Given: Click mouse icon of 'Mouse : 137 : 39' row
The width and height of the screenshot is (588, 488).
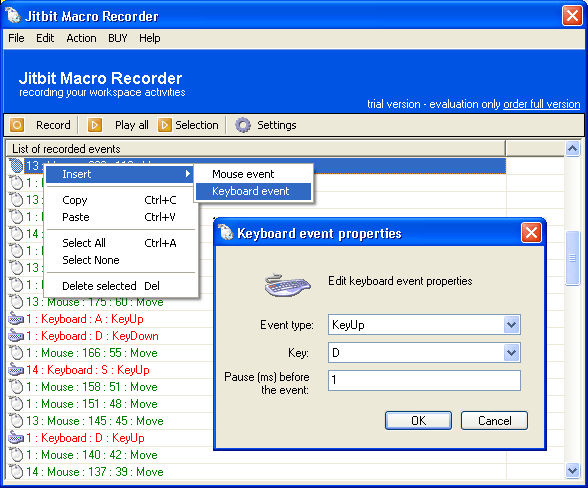Looking at the screenshot, I should (16, 471).
